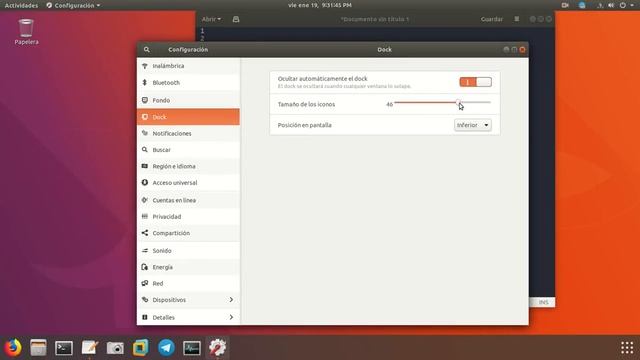Open the Firefox browser from the dock

13,348
